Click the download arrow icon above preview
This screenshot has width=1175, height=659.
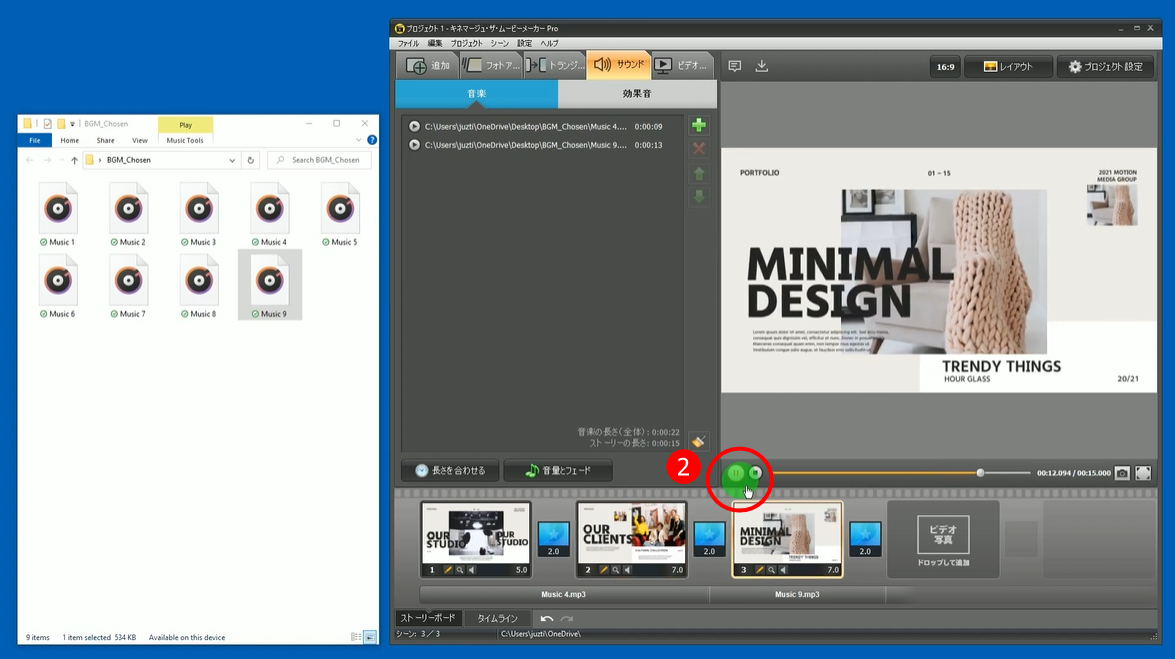click(x=761, y=66)
